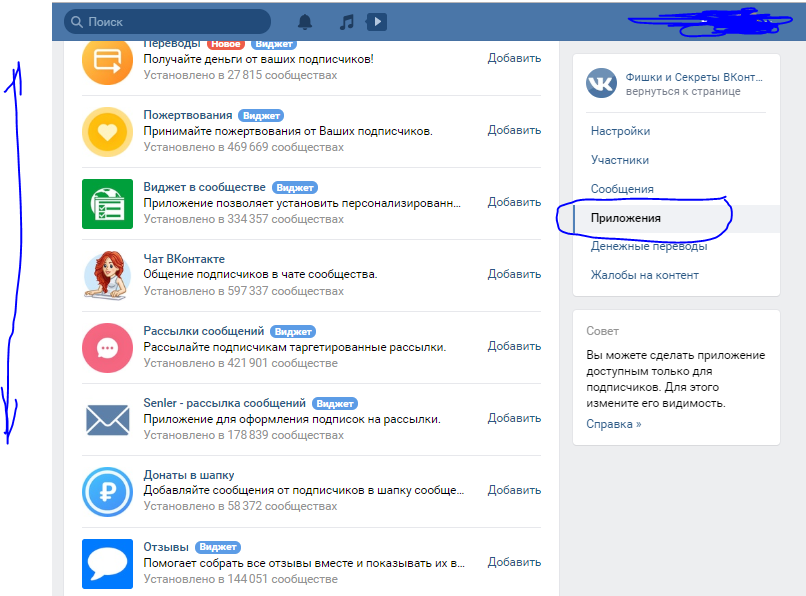Open the Рассылки сообщений title link
The height and width of the screenshot is (596, 806).
click(x=204, y=331)
